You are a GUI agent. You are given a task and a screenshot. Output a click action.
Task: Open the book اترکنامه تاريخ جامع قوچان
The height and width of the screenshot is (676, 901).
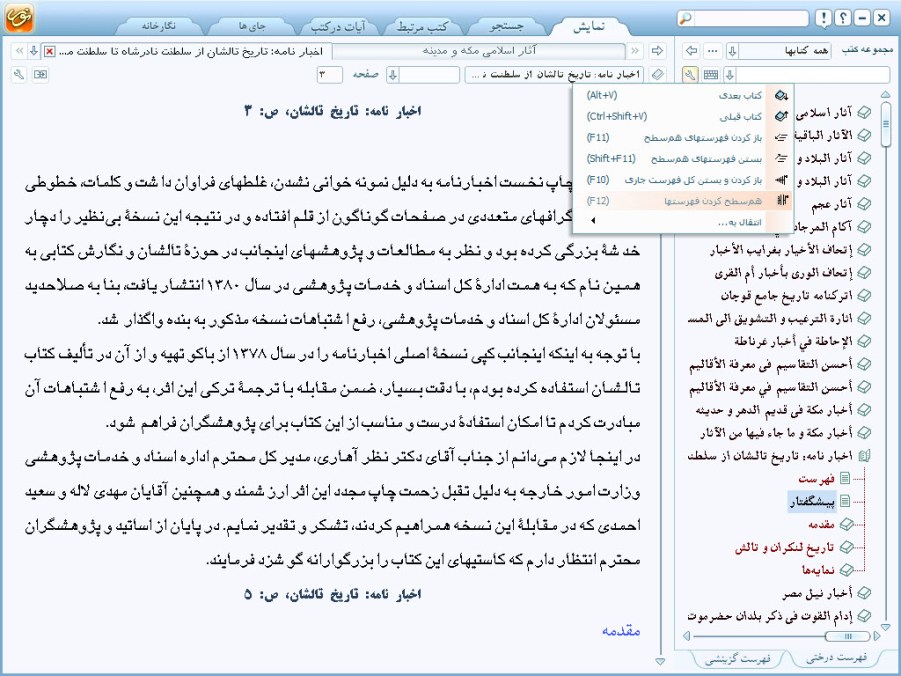point(786,296)
